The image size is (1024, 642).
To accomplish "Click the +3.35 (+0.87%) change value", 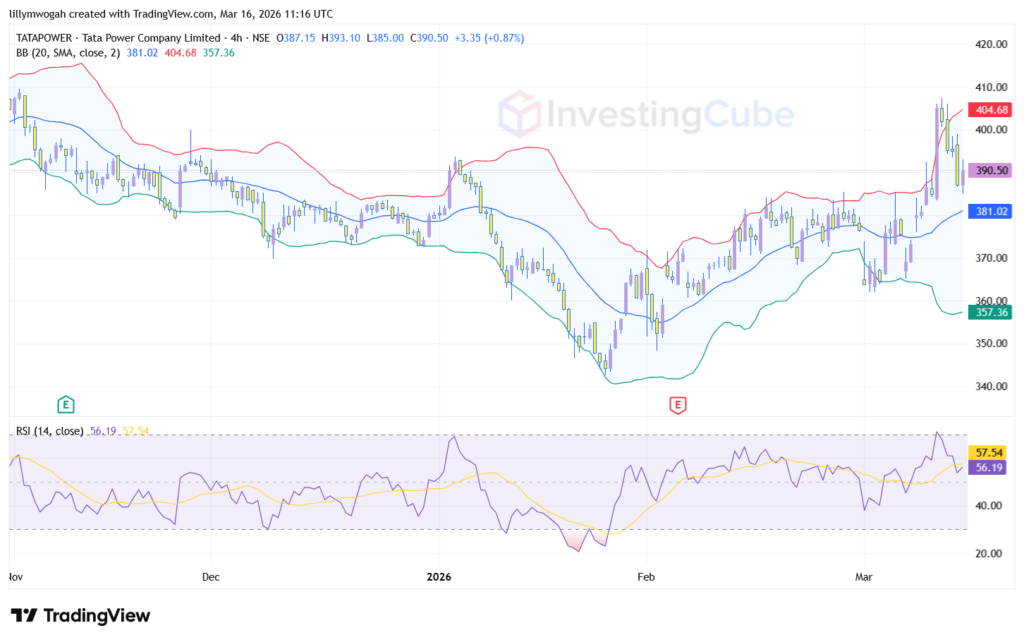I will pyautogui.click(x=489, y=38).
